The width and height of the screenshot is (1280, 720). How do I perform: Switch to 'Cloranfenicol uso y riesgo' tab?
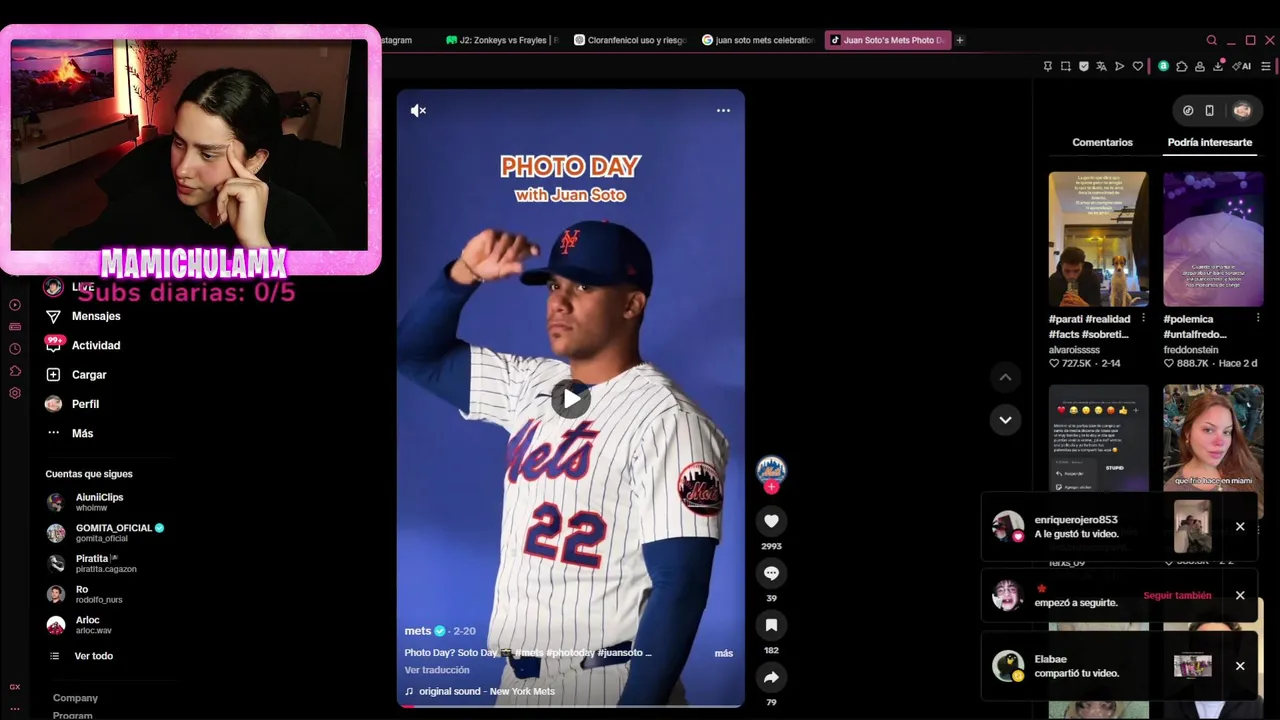[630, 40]
